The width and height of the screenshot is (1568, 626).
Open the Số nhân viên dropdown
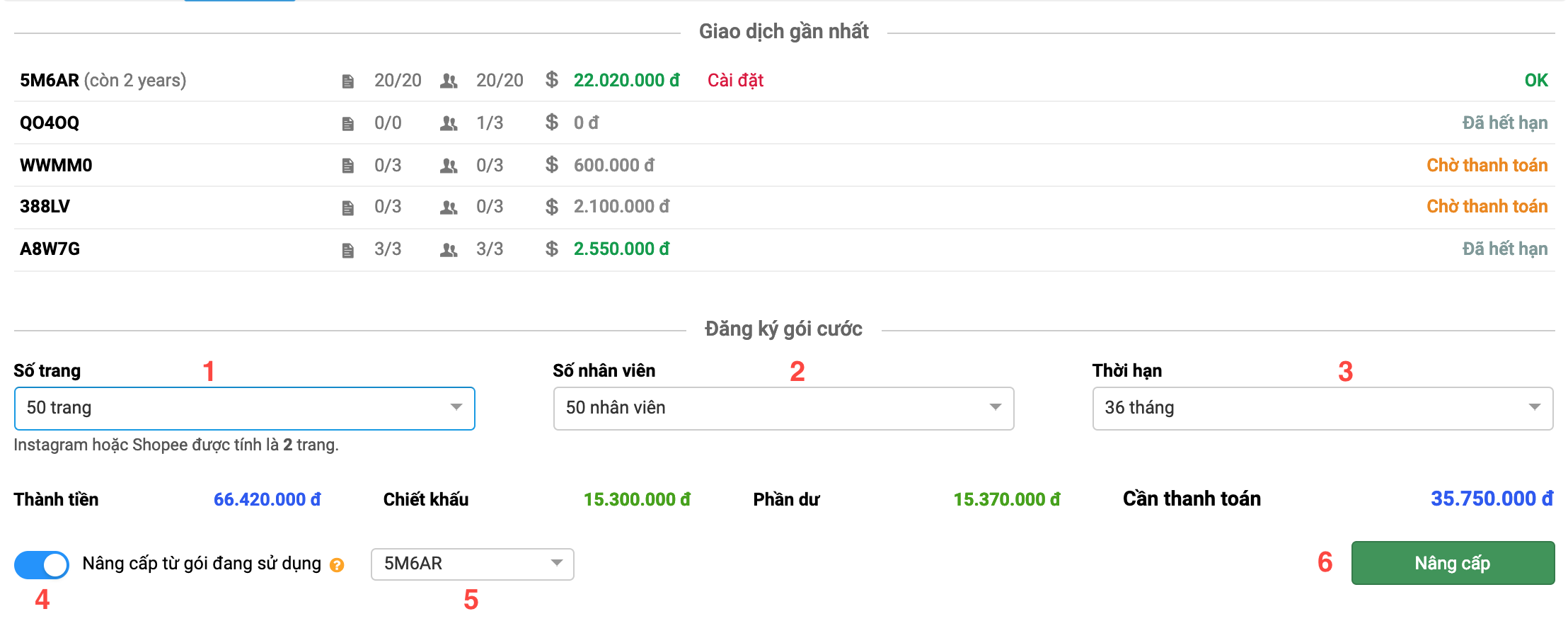783,408
